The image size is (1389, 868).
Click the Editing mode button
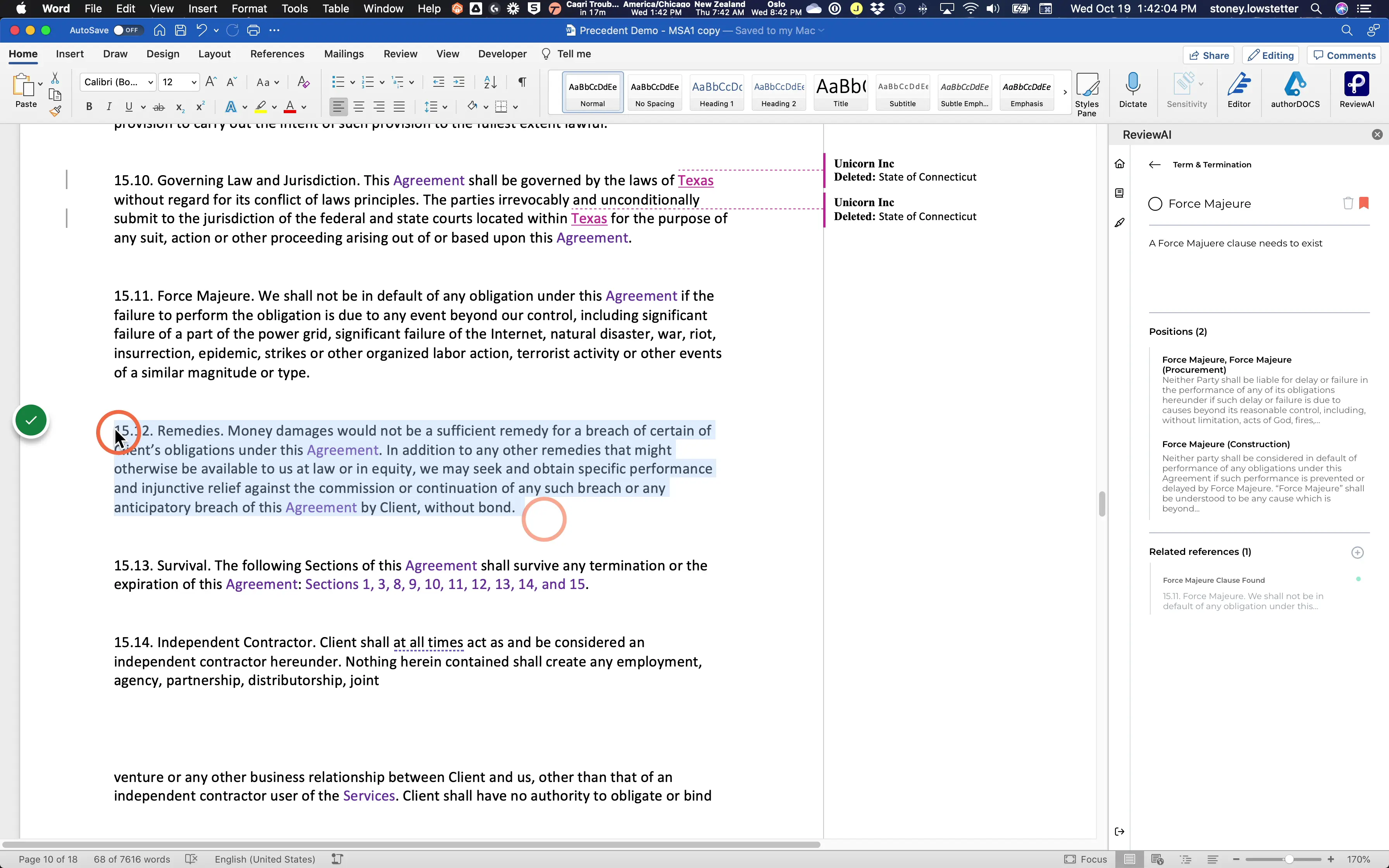click(x=1271, y=55)
